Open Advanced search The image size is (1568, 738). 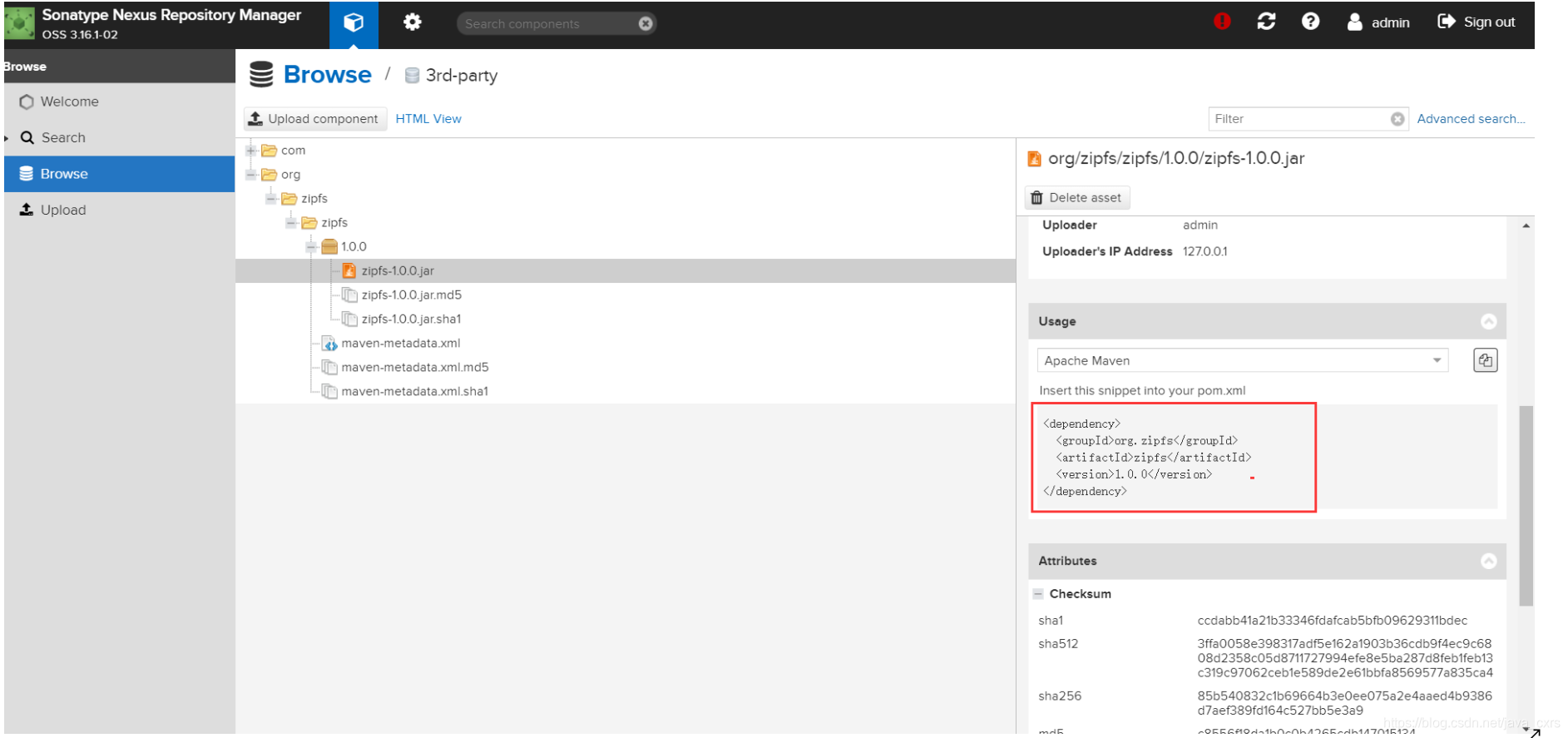click(x=1471, y=119)
